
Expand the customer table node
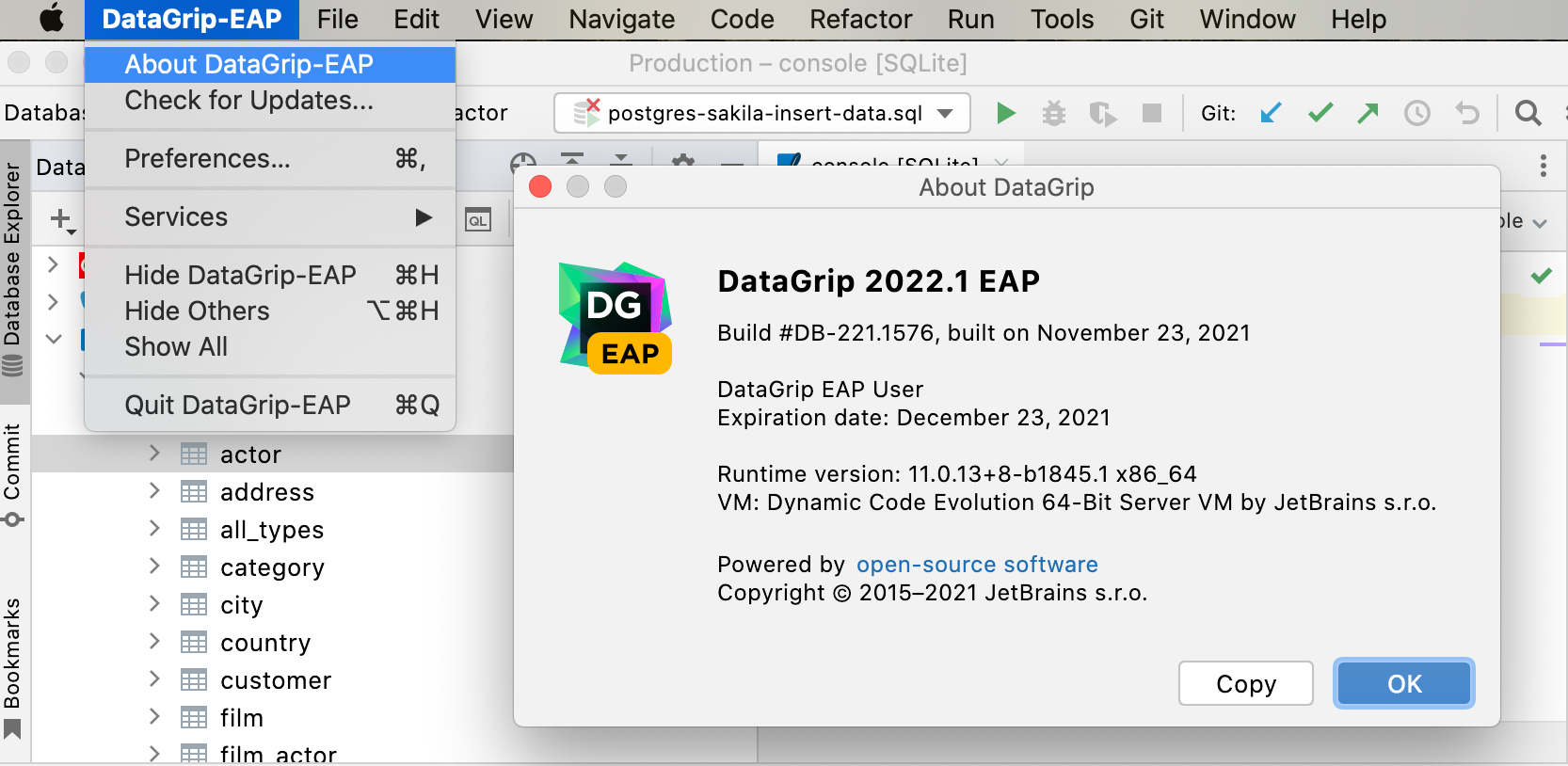(154, 679)
